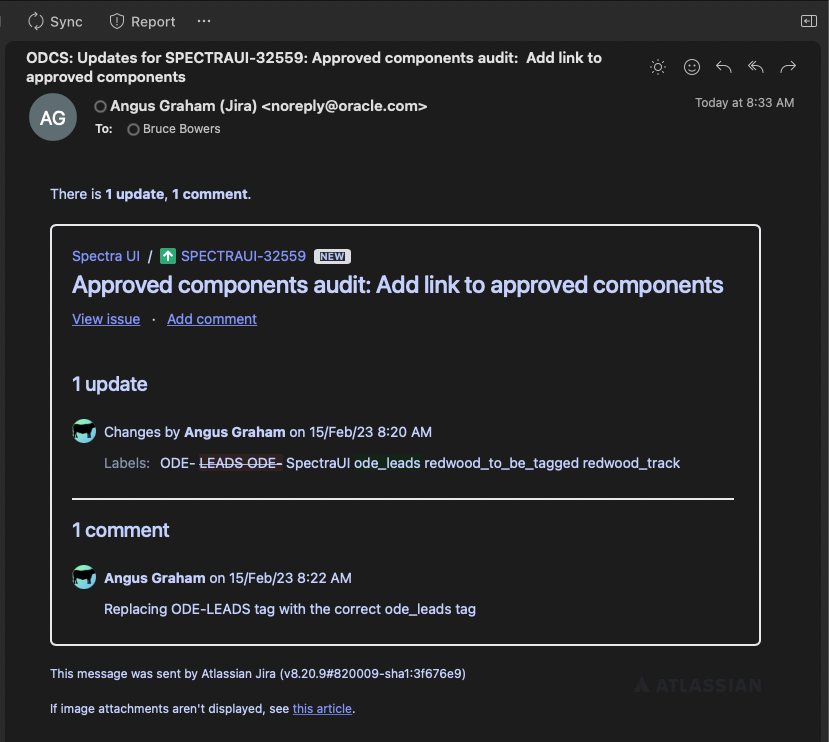Image resolution: width=829 pixels, height=742 pixels.
Task: Click 'This message was sent by Atlassian Jira' text
Action: [258, 674]
